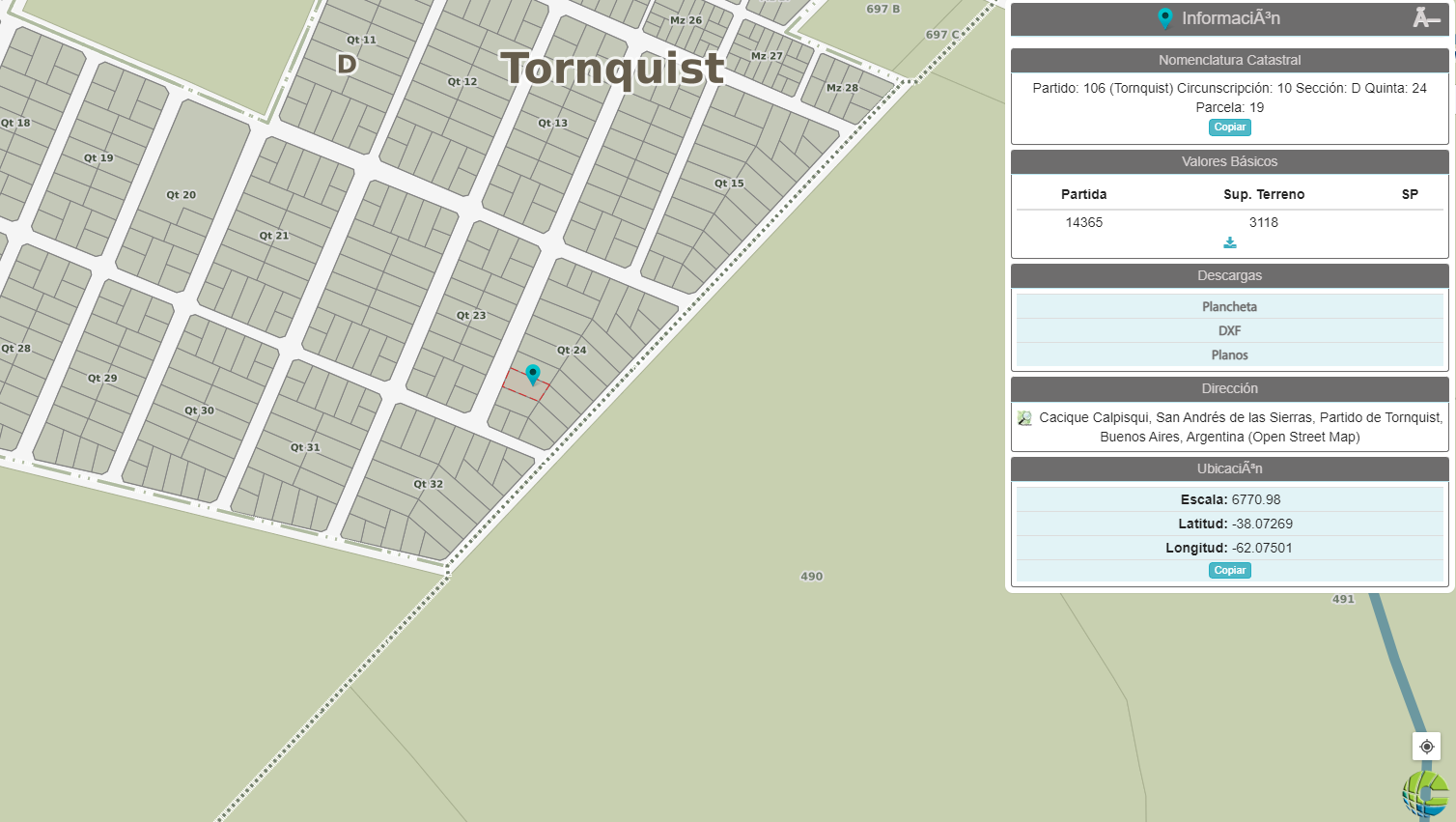Click the Ubicación section header

click(x=1229, y=468)
